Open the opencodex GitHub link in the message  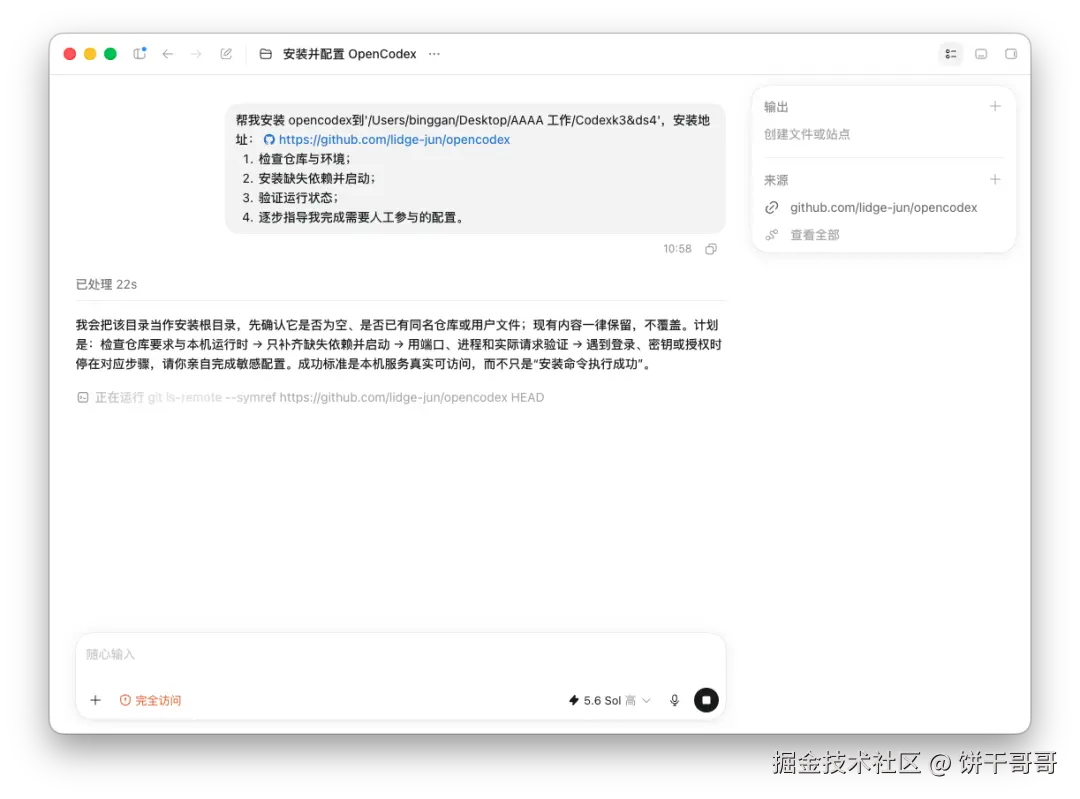click(x=394, y=139)
